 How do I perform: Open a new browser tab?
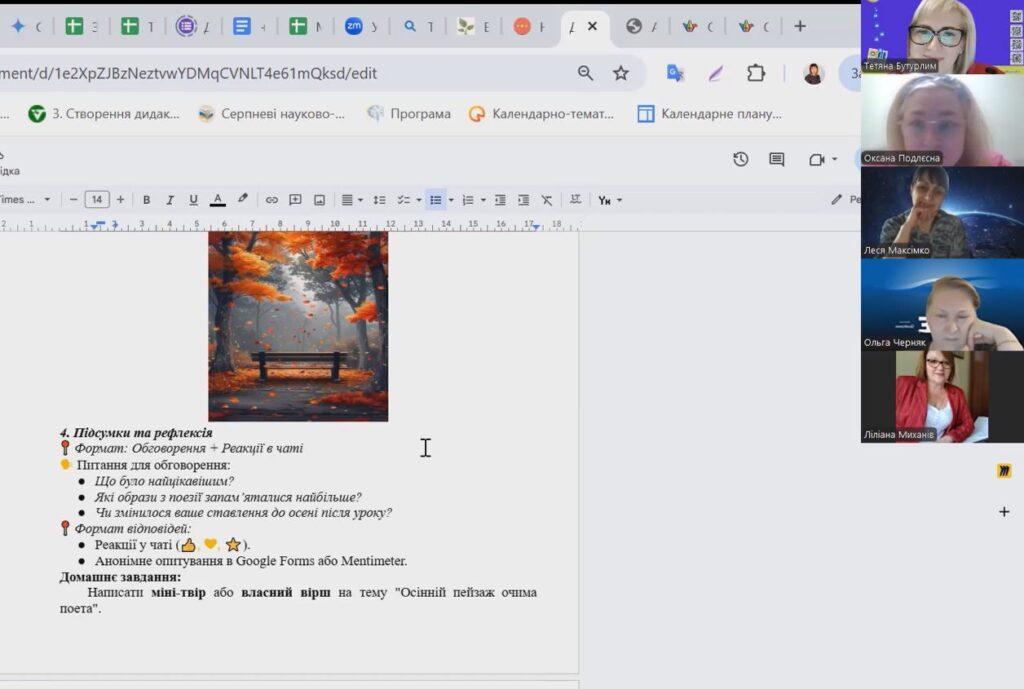(800, 26)
